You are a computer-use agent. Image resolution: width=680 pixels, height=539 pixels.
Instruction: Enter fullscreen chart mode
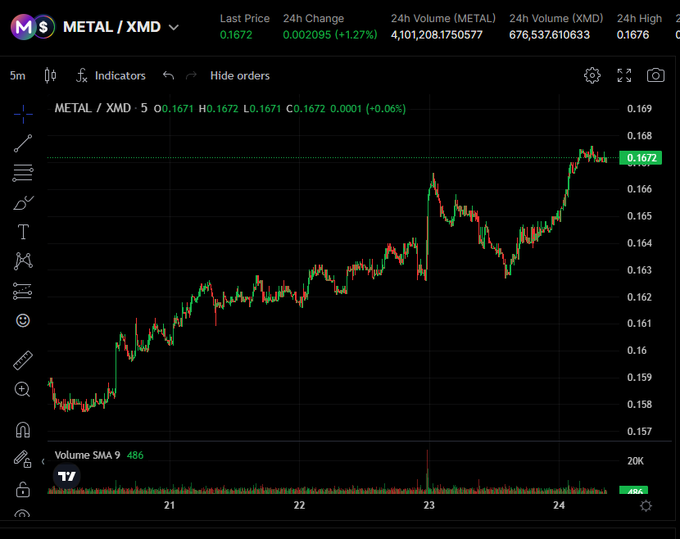624,75
